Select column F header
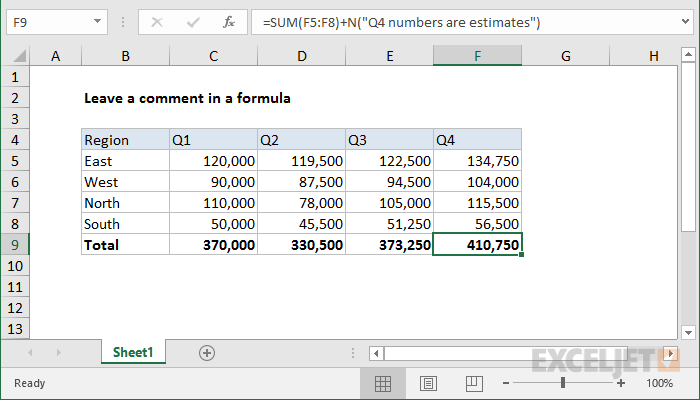The image size is (700, 400). point(477,56)
